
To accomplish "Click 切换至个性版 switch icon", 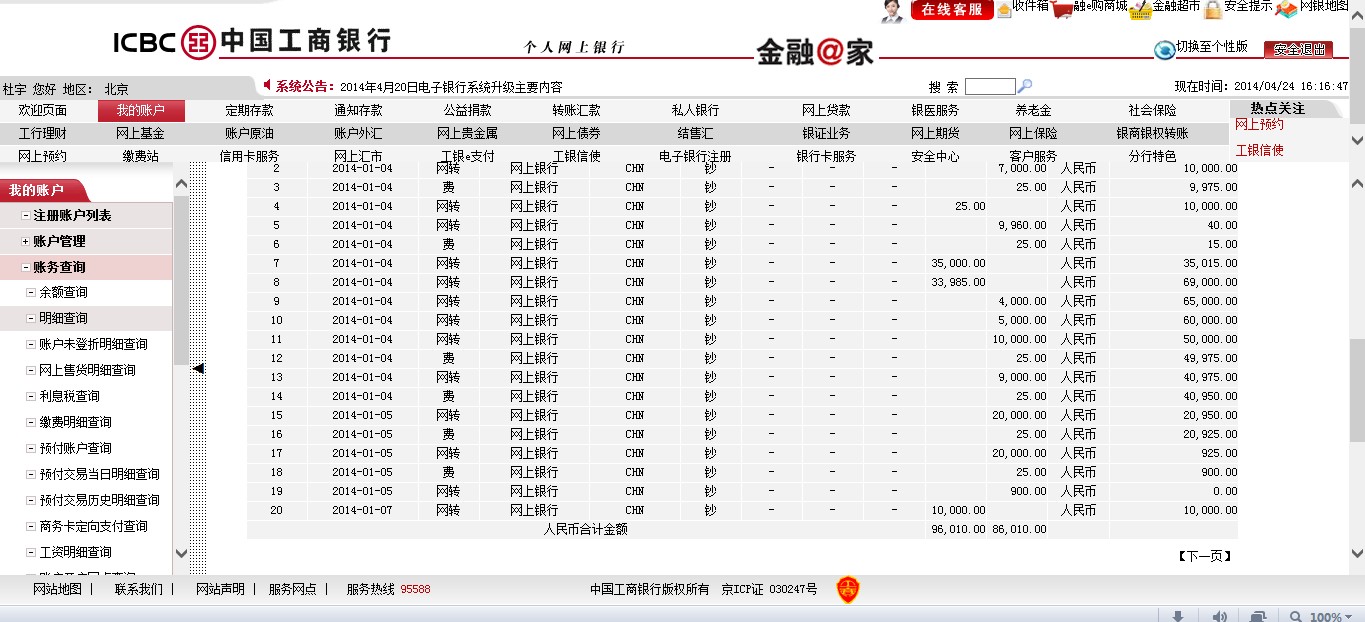I will (x=1165, y=49).
